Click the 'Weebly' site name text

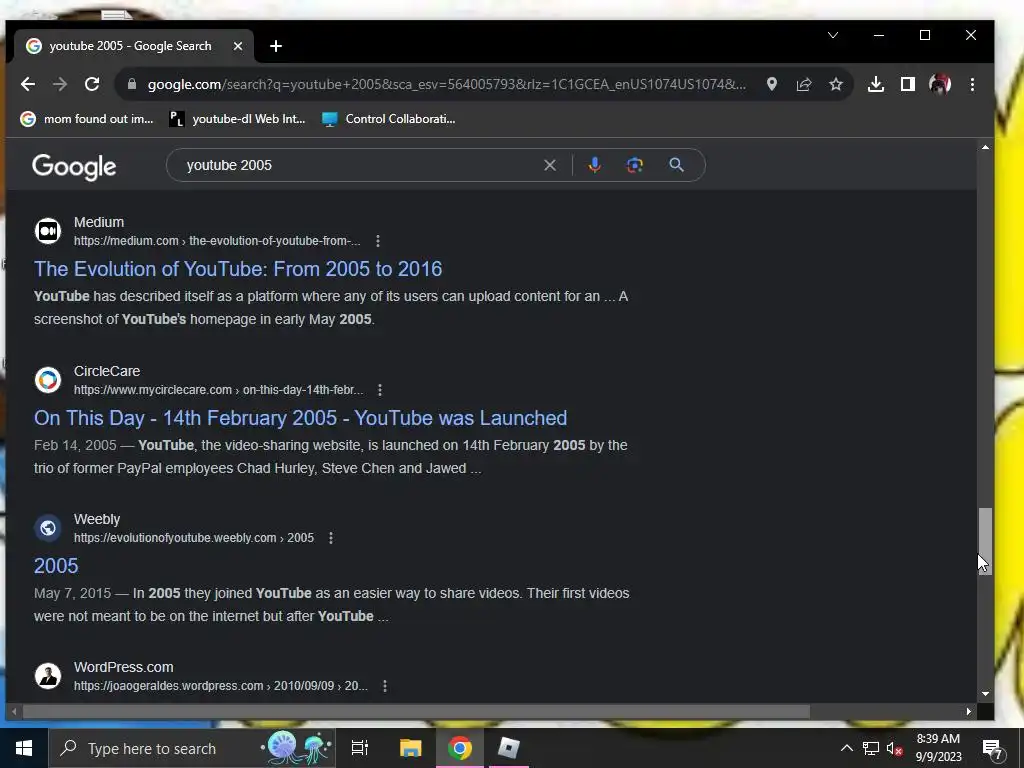(97, 519)
